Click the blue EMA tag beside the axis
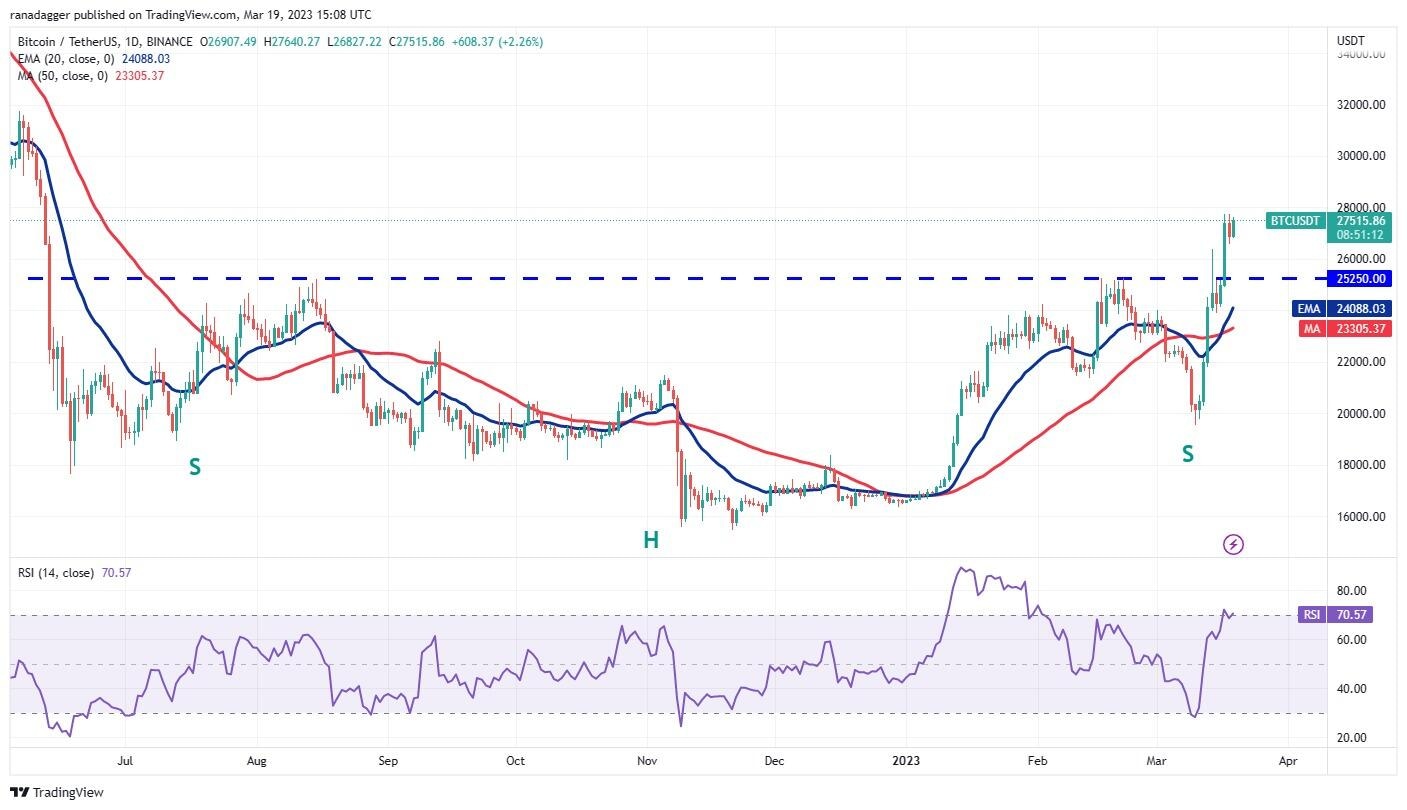Viewport: 1407px width, 810px height. coord(1309,309)
